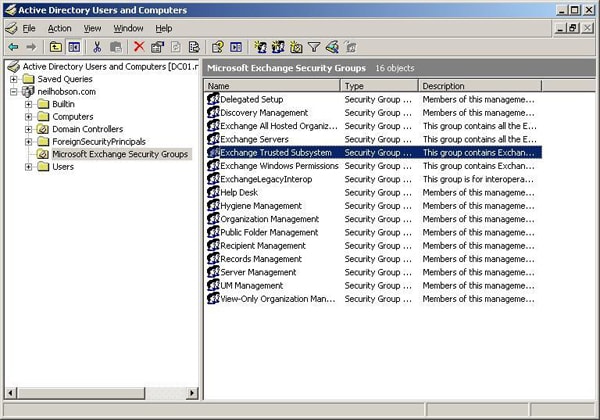
Task: Click the red Delete X icon
Action: click(x=139, y=47)
